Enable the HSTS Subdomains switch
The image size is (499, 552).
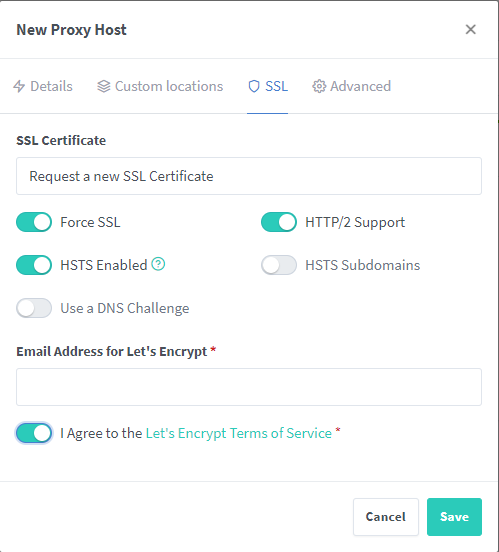coord(279,265)
